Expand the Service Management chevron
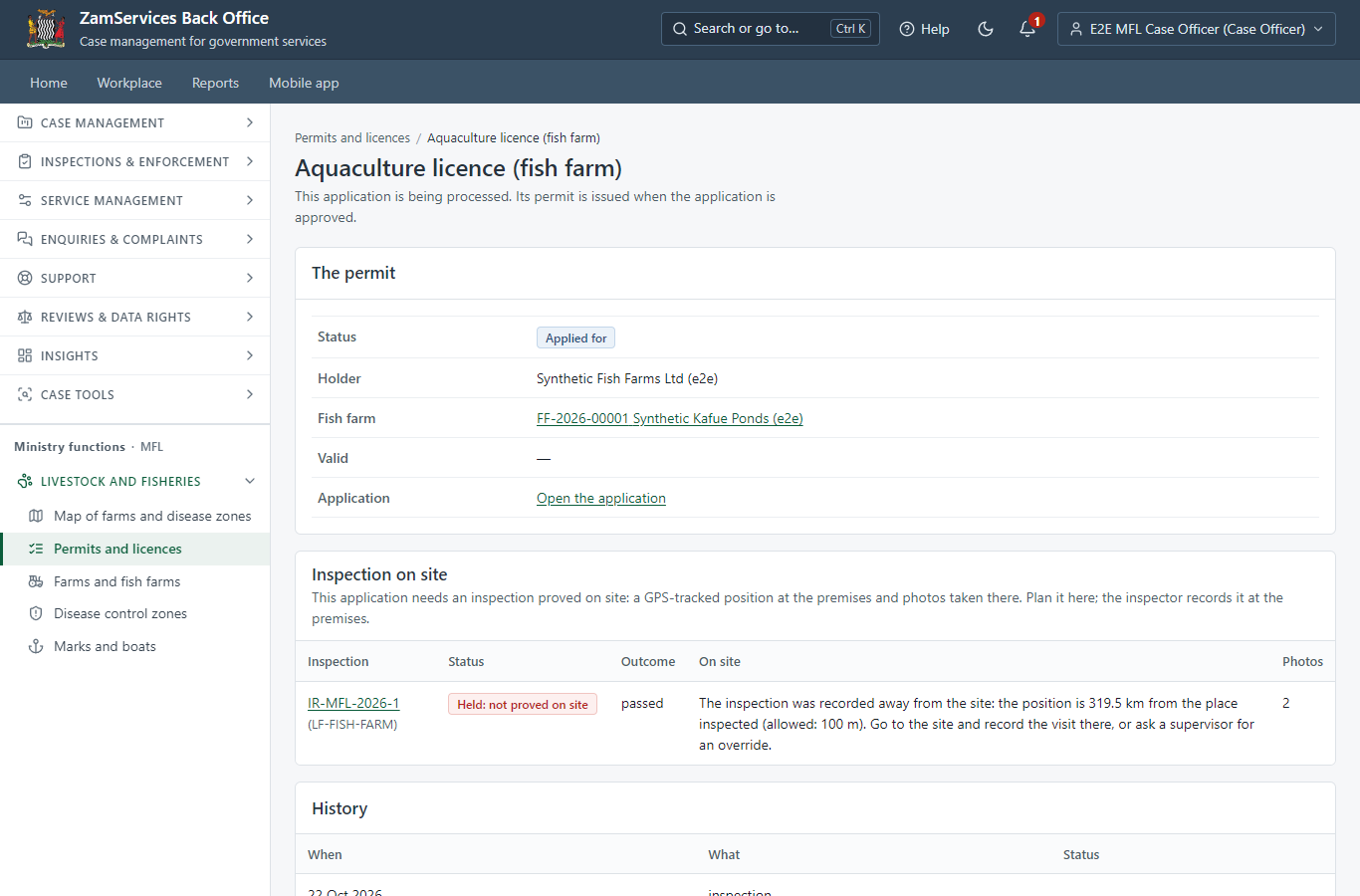1360x896 pixels. point(249,200)
